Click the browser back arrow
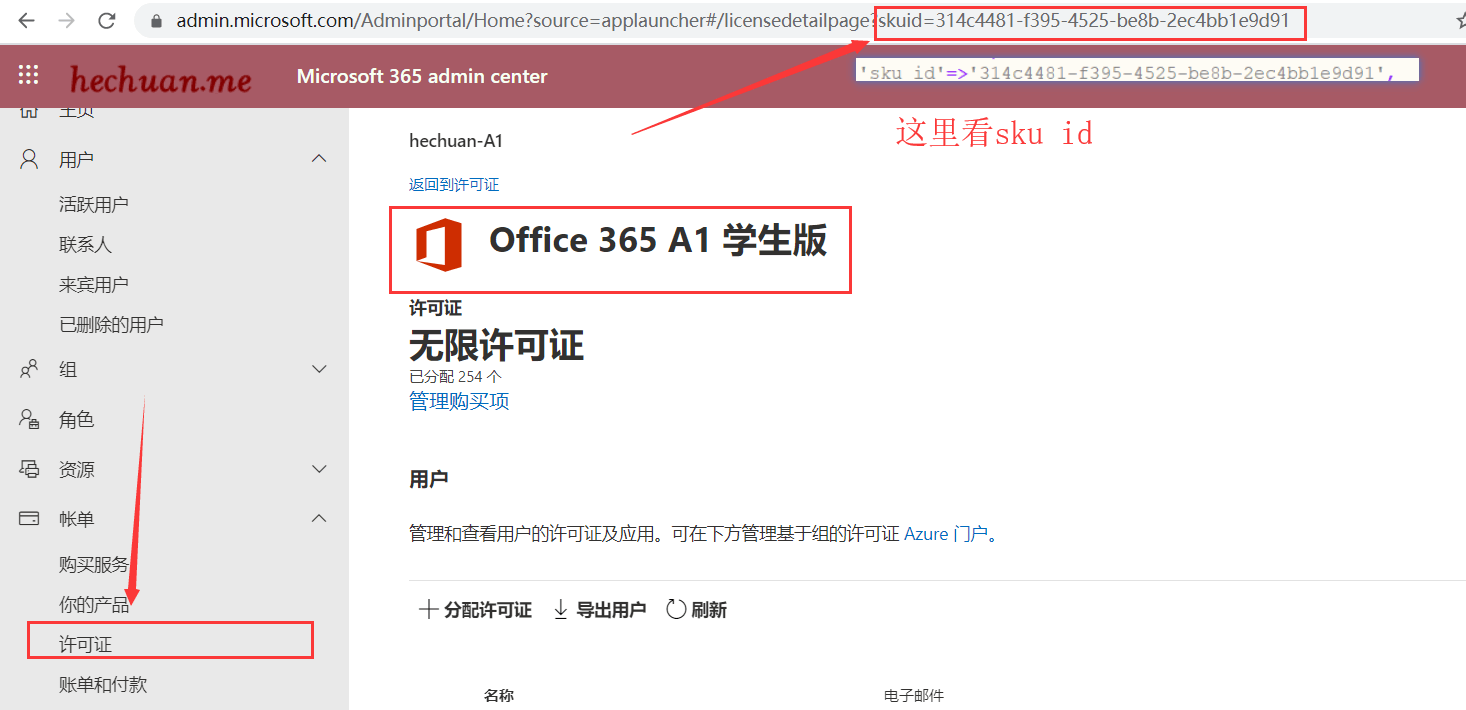Screen dimensions: 1466x710 pos(24,18)
